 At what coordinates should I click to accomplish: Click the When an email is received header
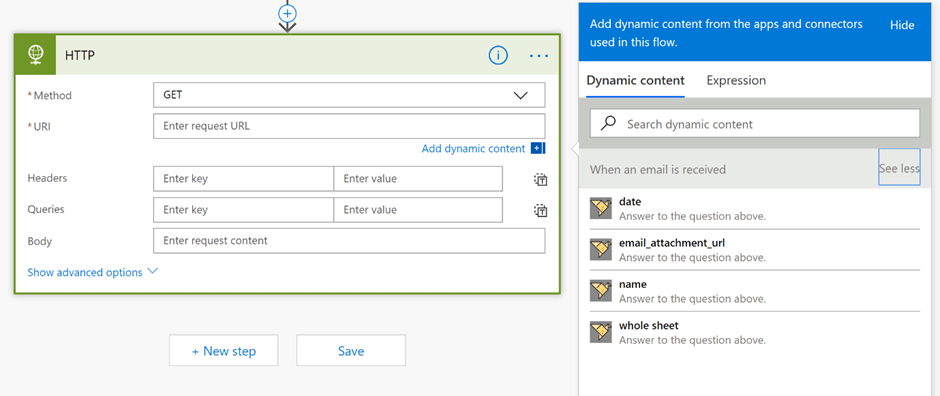658,170
